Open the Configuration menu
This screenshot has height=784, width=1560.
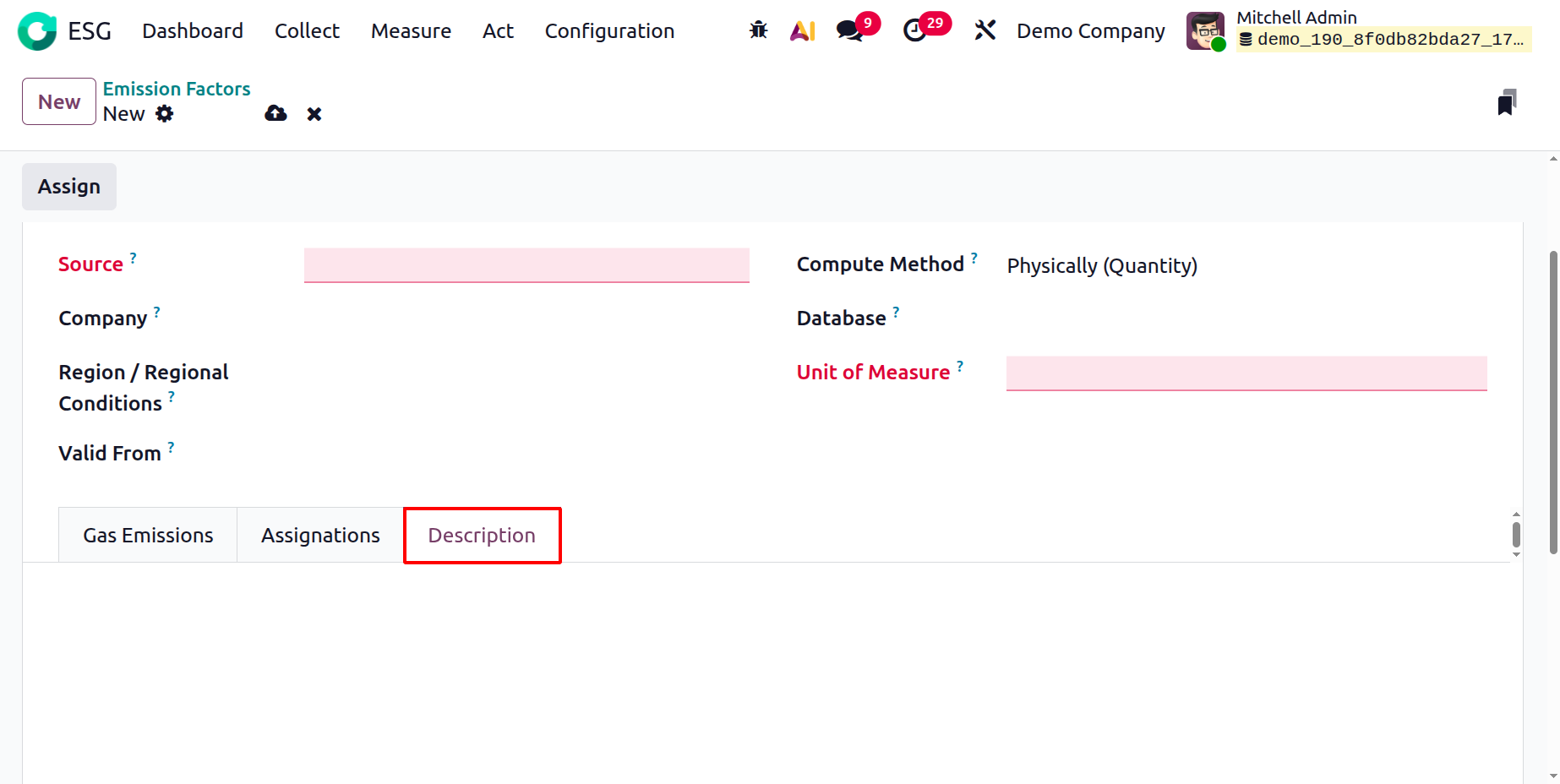609,31
